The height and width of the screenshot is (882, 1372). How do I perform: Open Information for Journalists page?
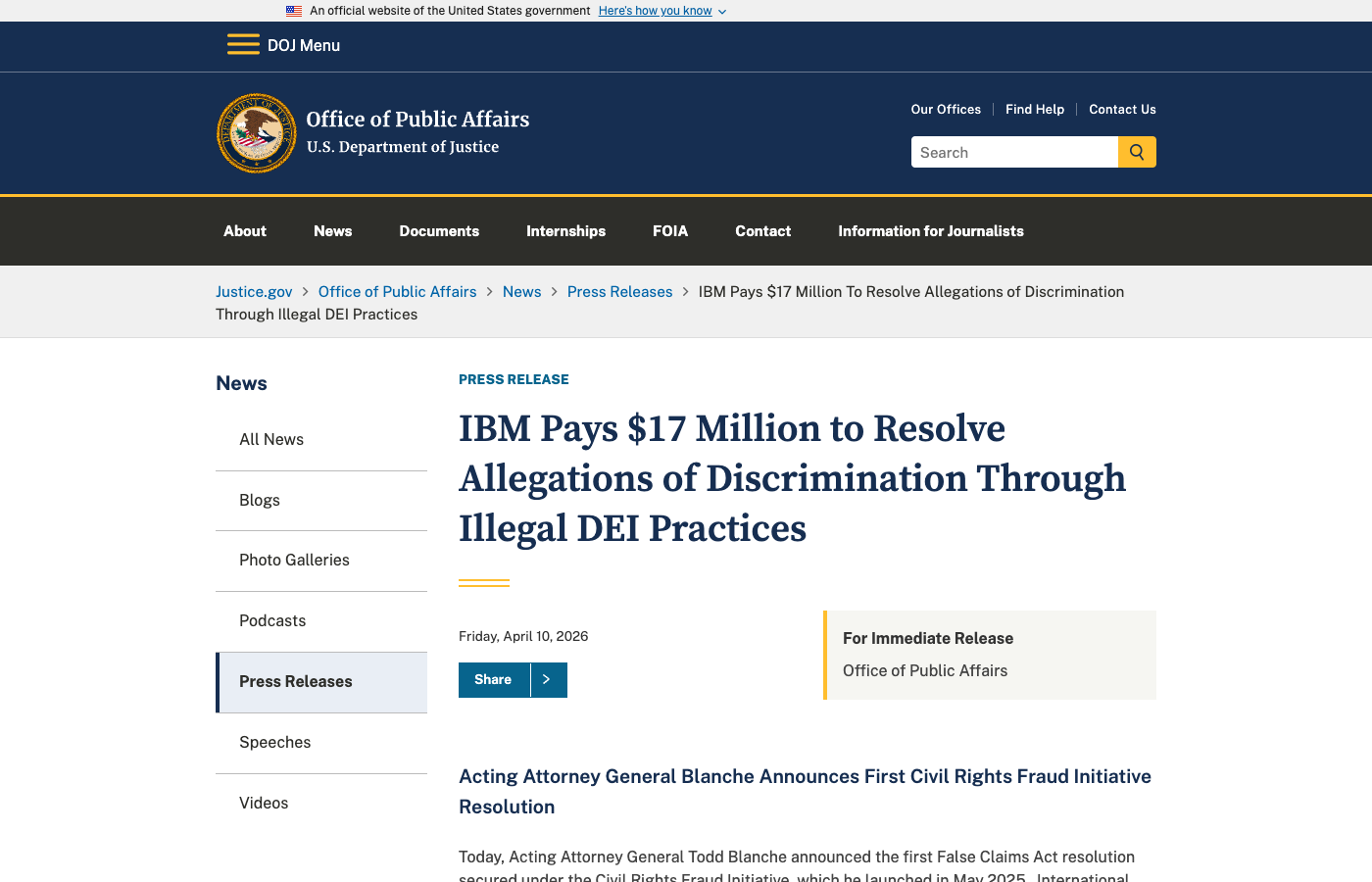[x=930, y=231]
